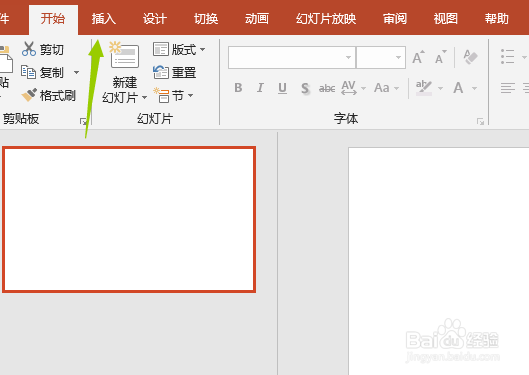Click the Section (节) icon
Image resolution: width=529 pixels, height=375 pixels.
(x=161, y=95)
